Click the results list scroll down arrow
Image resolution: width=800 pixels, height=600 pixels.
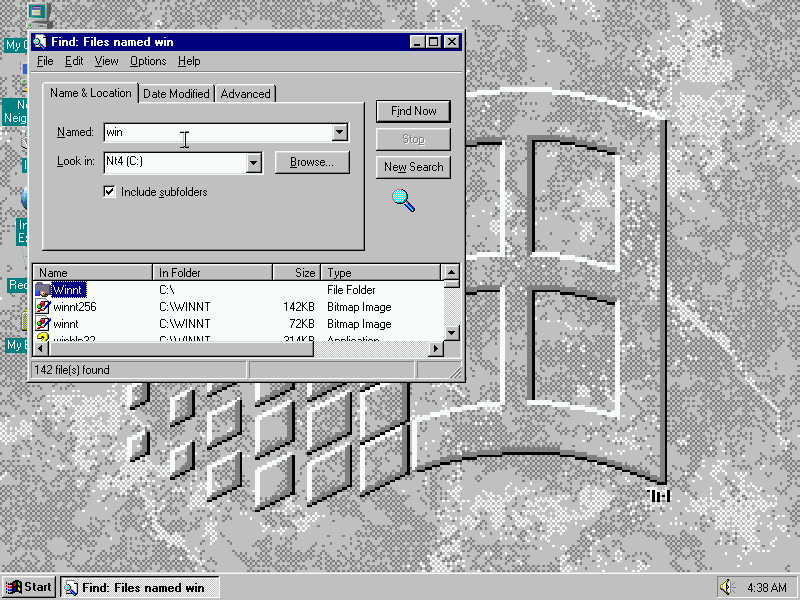click(x=451, y=332)
